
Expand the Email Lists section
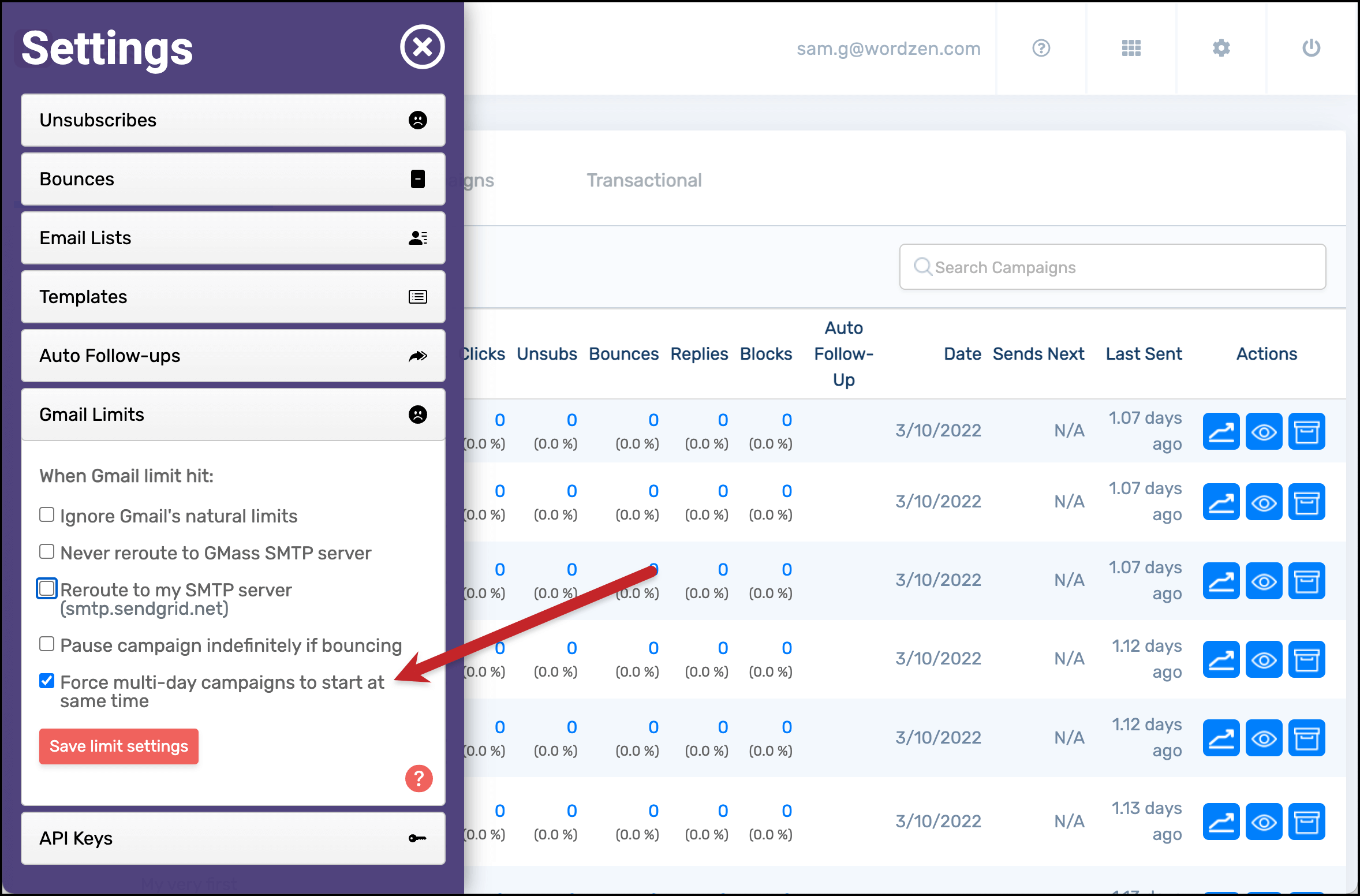tap(233, 238)
